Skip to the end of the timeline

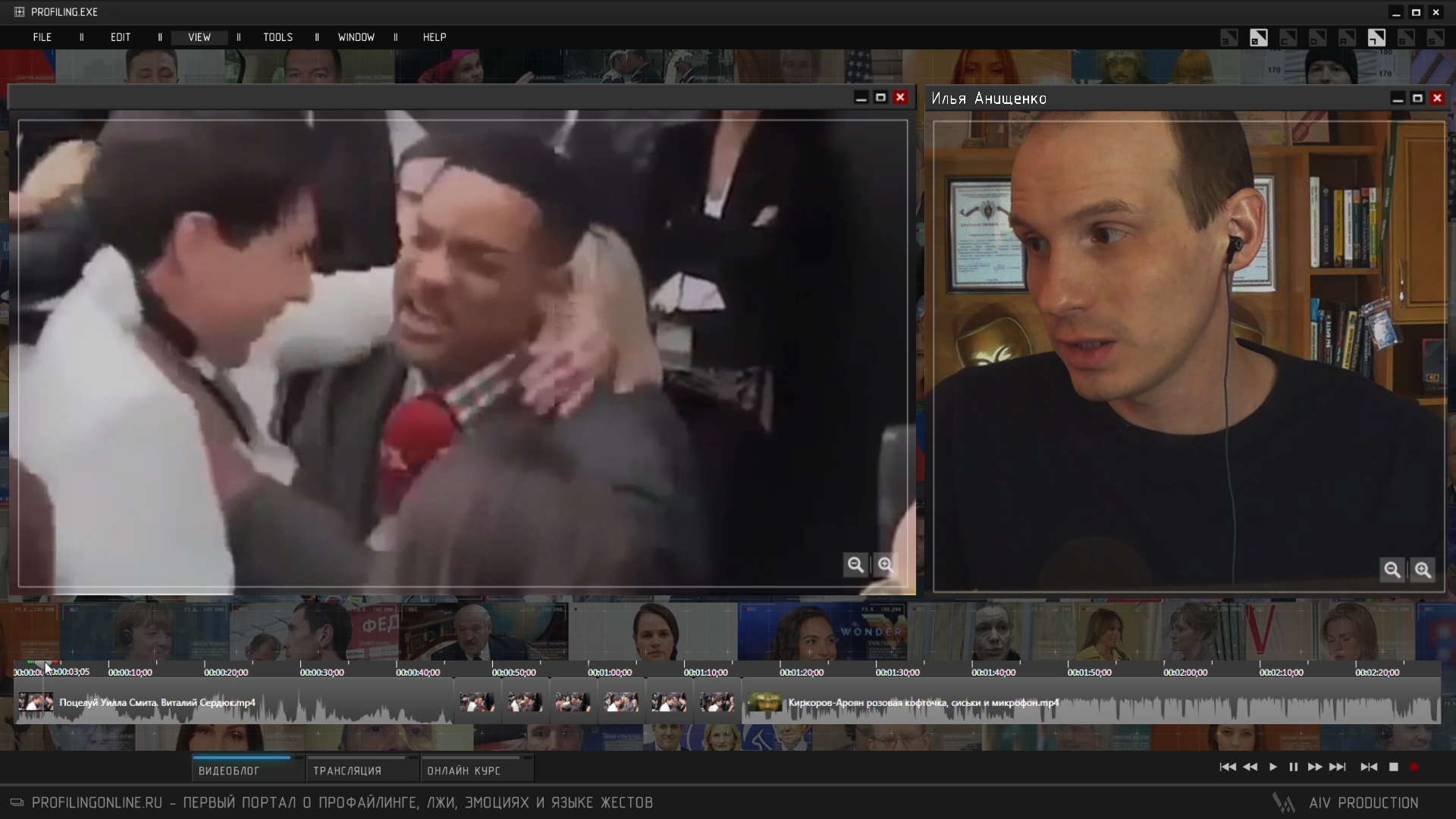[1338, 767]
